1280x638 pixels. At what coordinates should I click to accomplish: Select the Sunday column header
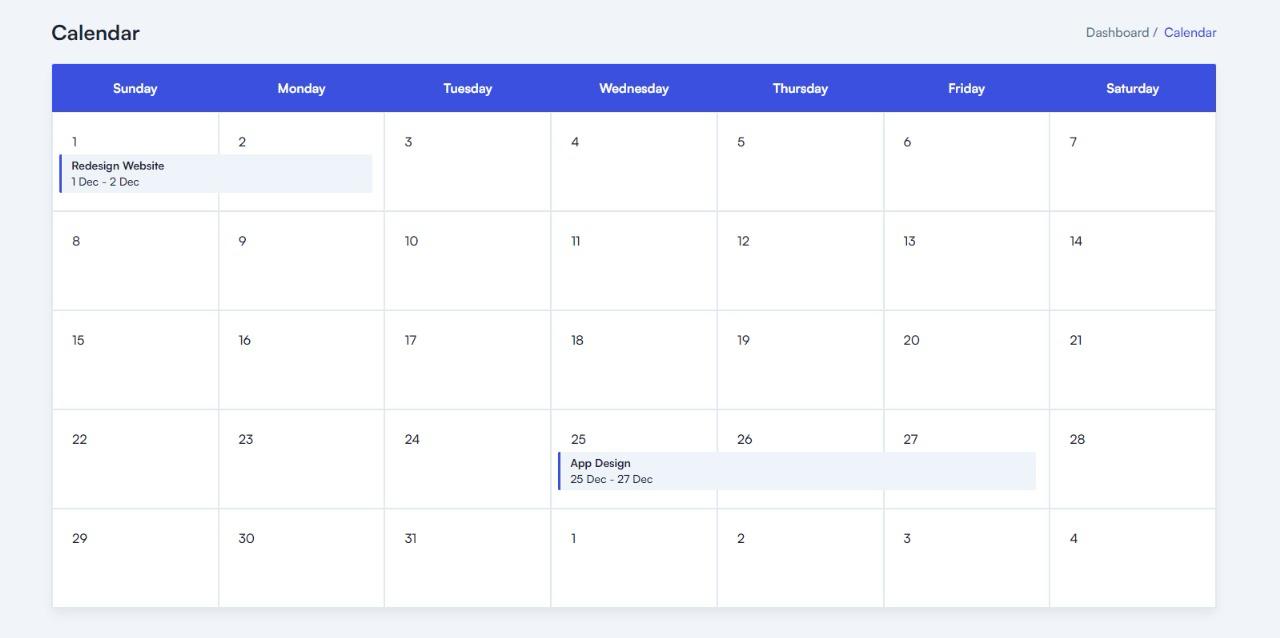(135, 89)
